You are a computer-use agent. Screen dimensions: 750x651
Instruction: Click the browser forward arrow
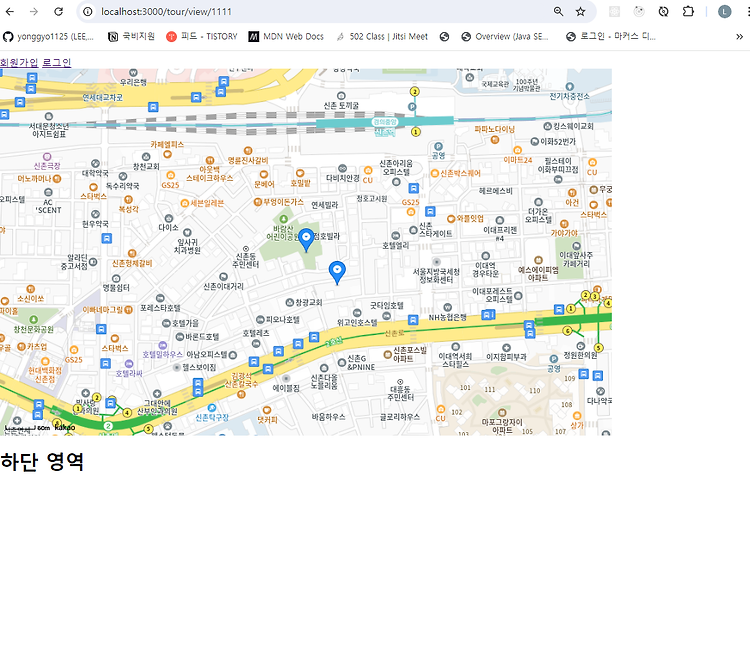[x=33, y=11]
